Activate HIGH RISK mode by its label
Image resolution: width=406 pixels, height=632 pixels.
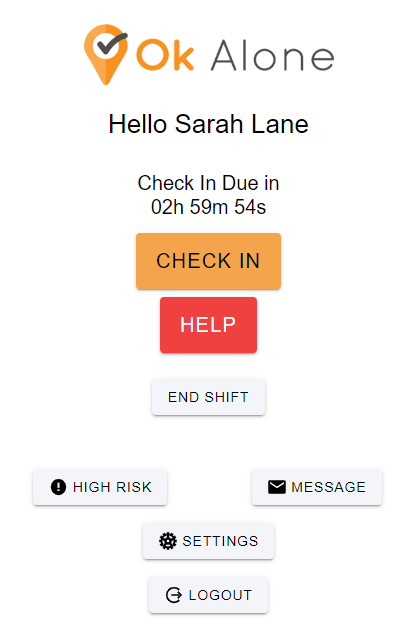[x=112, y=487]
